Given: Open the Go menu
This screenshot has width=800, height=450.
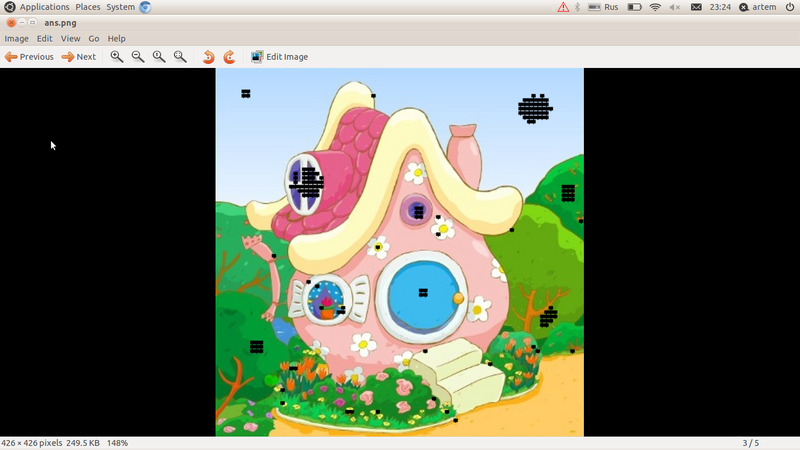Looking at the screenshot, I should pos(94,38).
